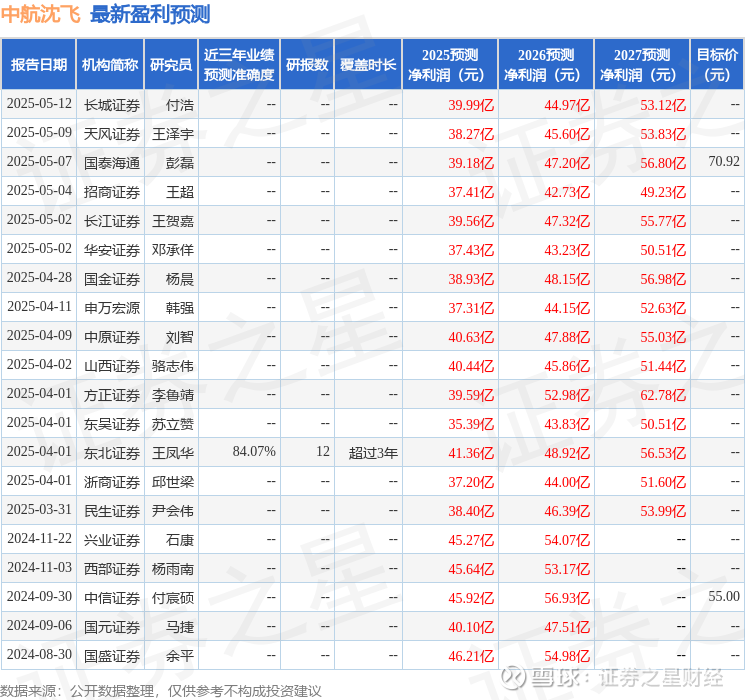The image size is (745, 700).
Task: Click research report count 12
Action: tap(323, 451)
